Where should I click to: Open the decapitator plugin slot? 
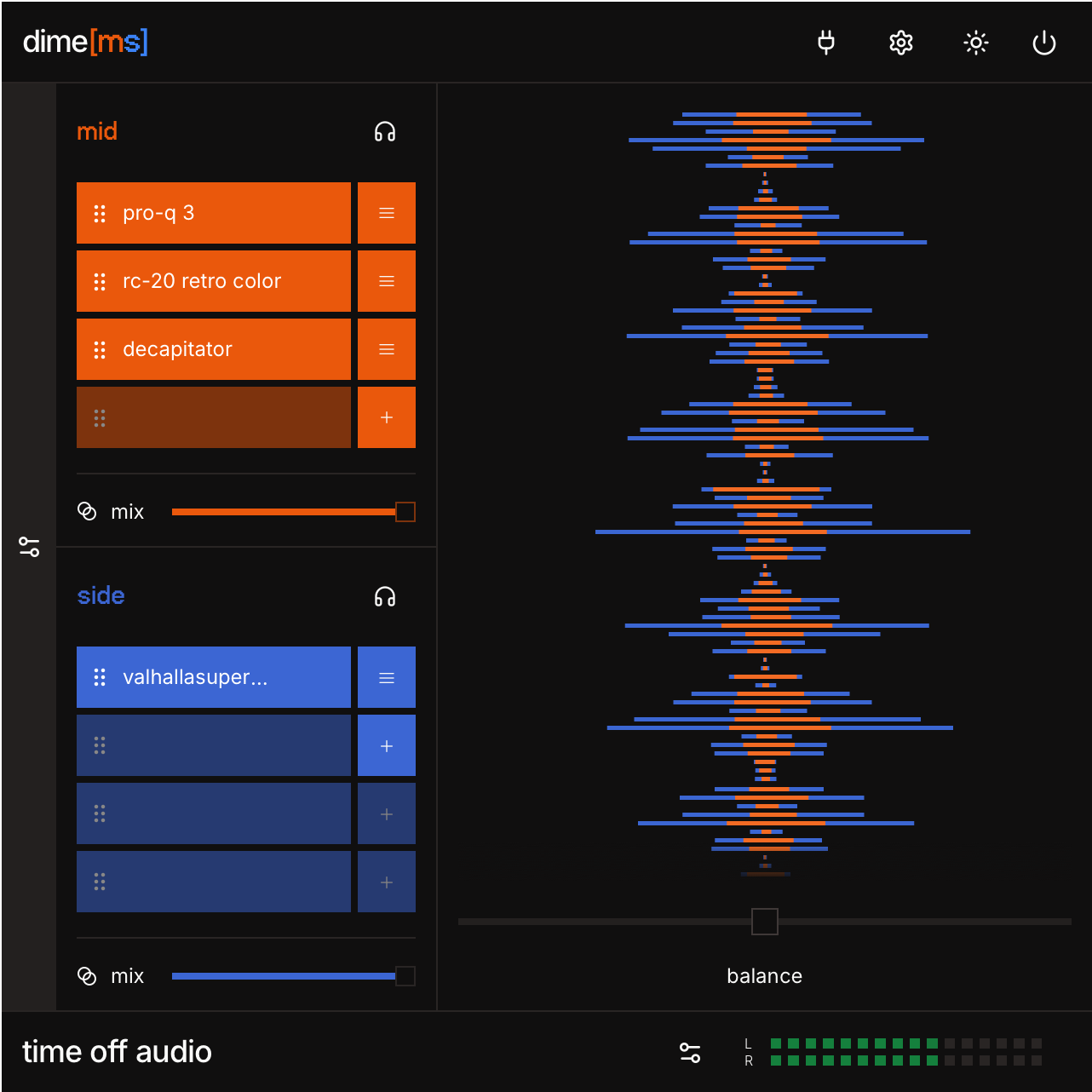tap(214, 349)
